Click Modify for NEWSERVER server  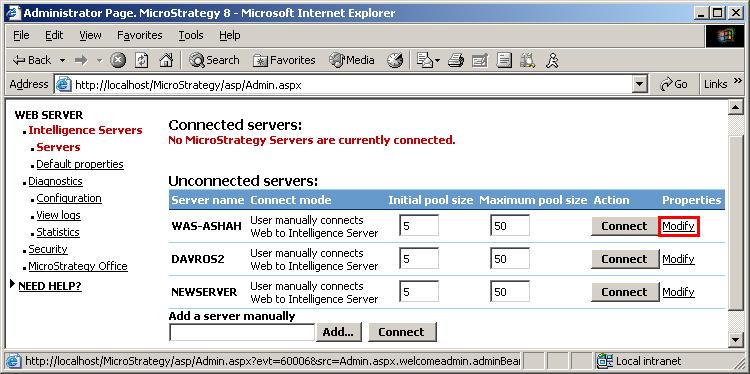coord(678,292)
